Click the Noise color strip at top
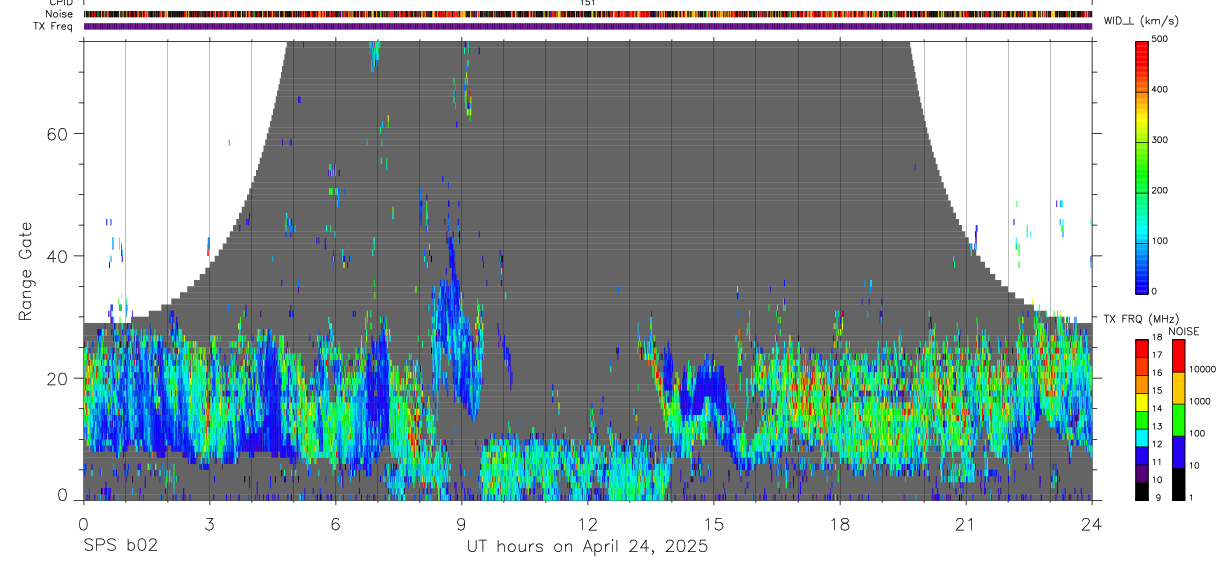 tap(588, 14)
